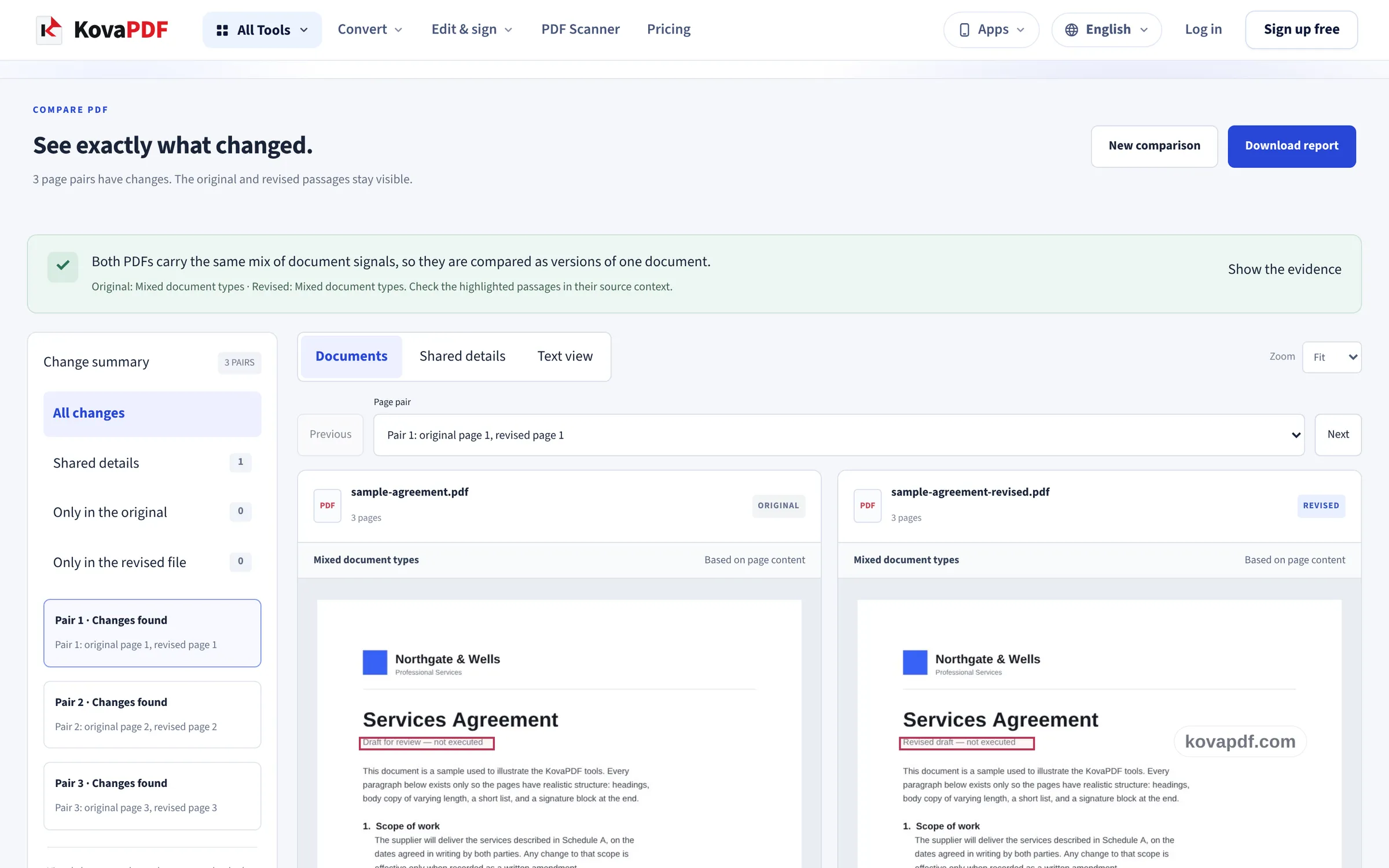Click the PDF icon for sample-agreement-revised.pdf
This screenshot has width=1389, height=868.
(868, 506)
